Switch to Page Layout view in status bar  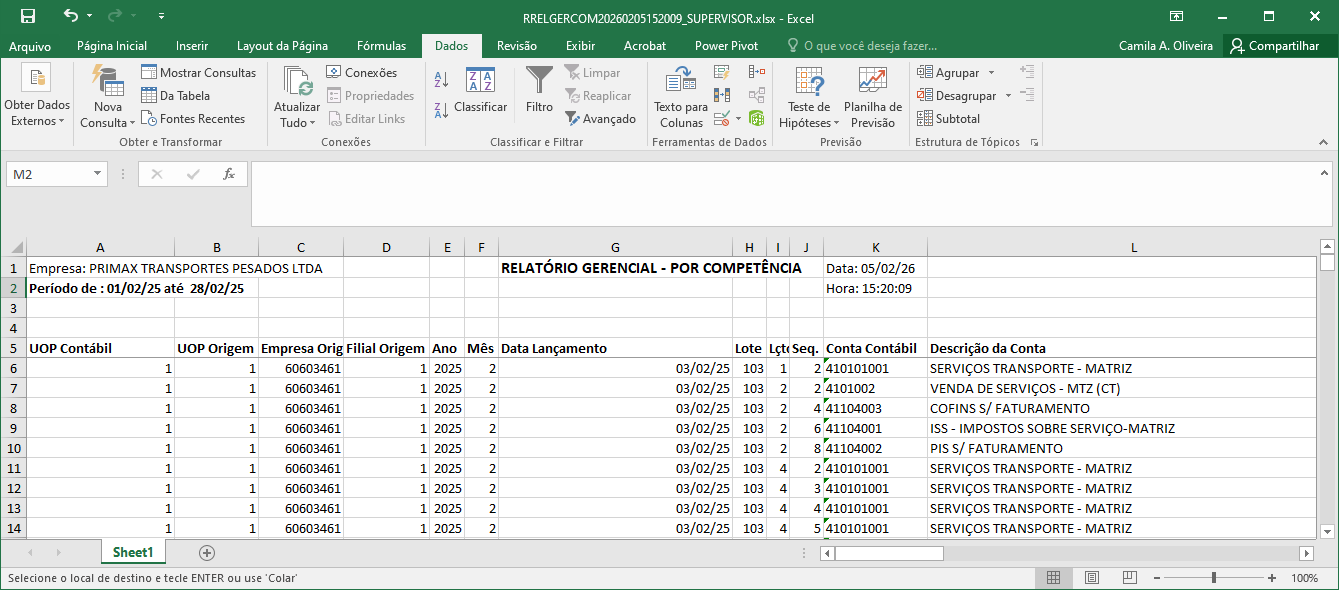click(1091, 578)
